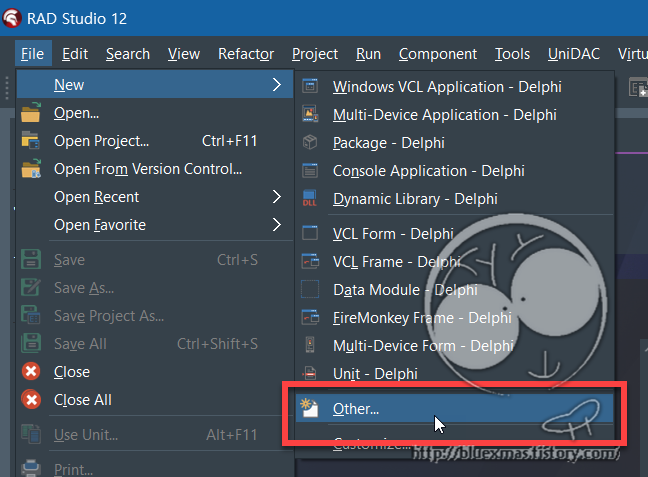Create VCL Frame - Delphi
The image size is (648, 477).
click(455, 262)
